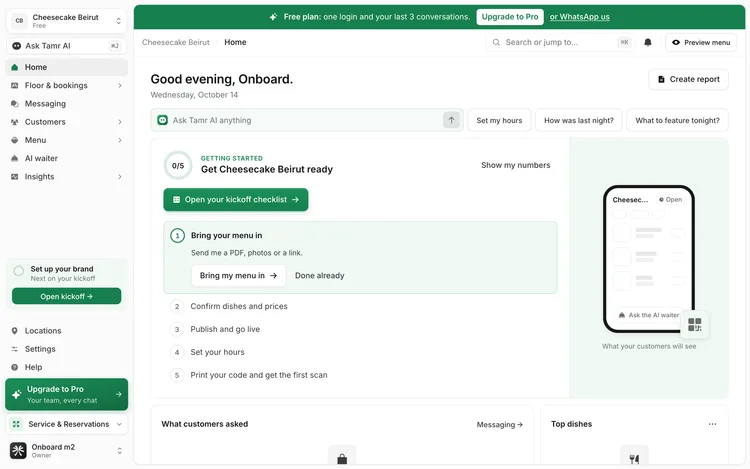750x469 pixels.
Task: Click the notifications bell icon
Action: coord(648,43)
